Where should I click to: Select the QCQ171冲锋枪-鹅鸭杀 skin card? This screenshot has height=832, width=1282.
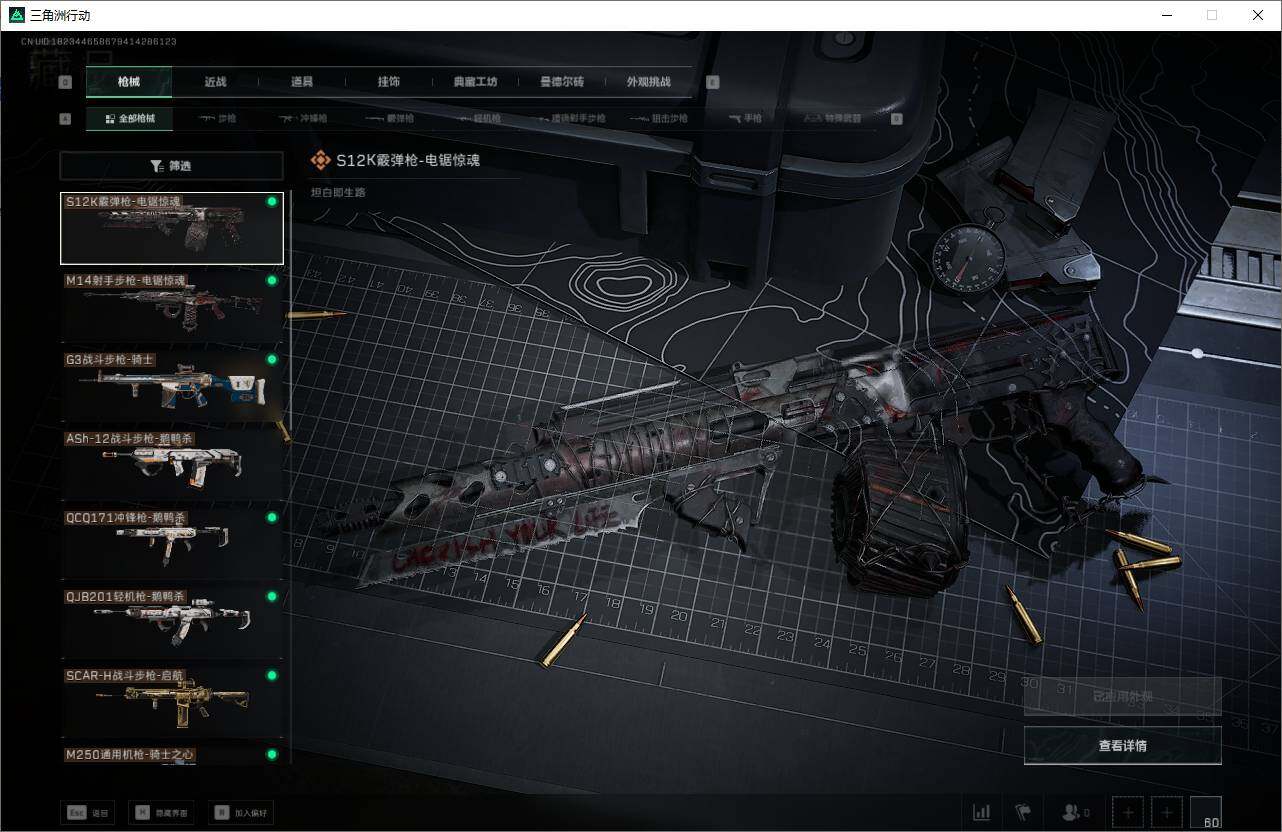(172, 544)
